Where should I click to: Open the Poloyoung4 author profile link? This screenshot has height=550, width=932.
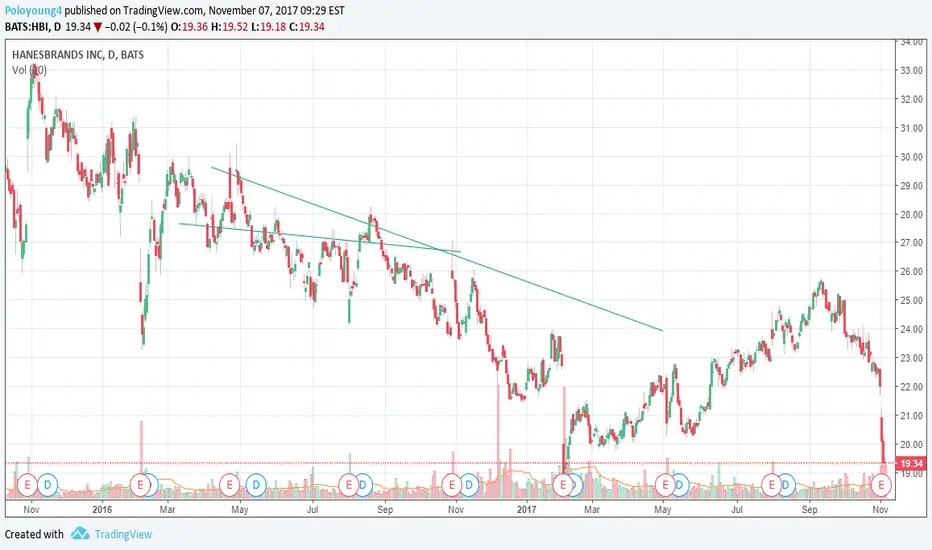[33, 10]
